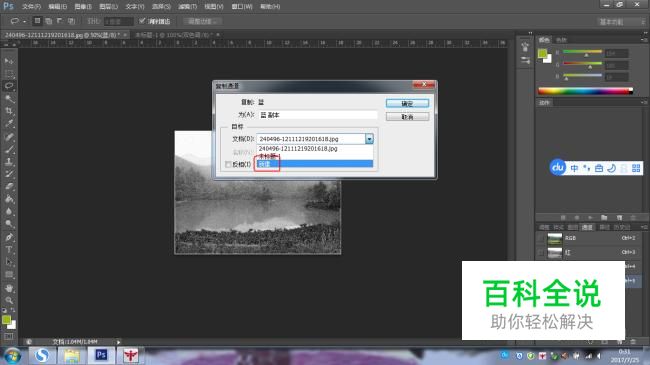Select the Hand tool
This screenshot has height=365, width=650.
[x=9, y=288]
